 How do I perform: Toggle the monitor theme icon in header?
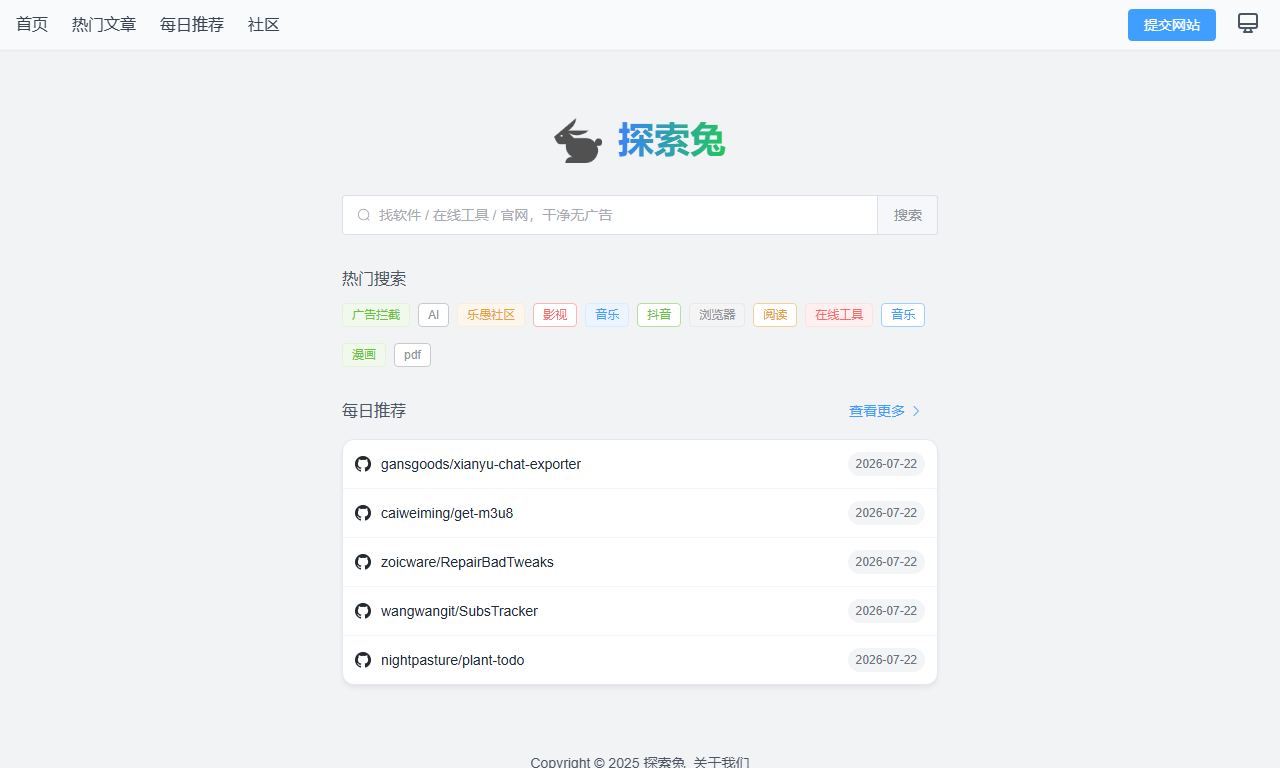click(x=1248, y=23)
